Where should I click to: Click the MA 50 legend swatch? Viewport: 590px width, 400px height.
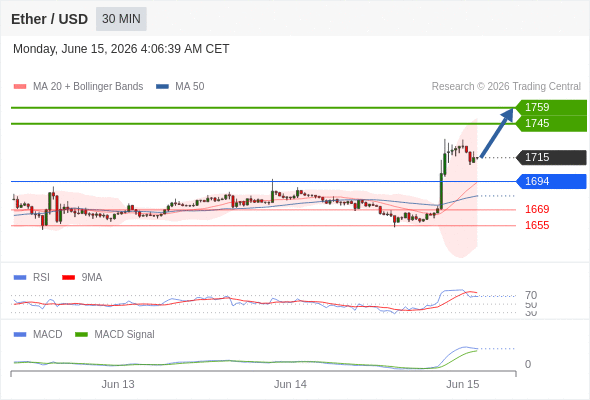(162, 87)
